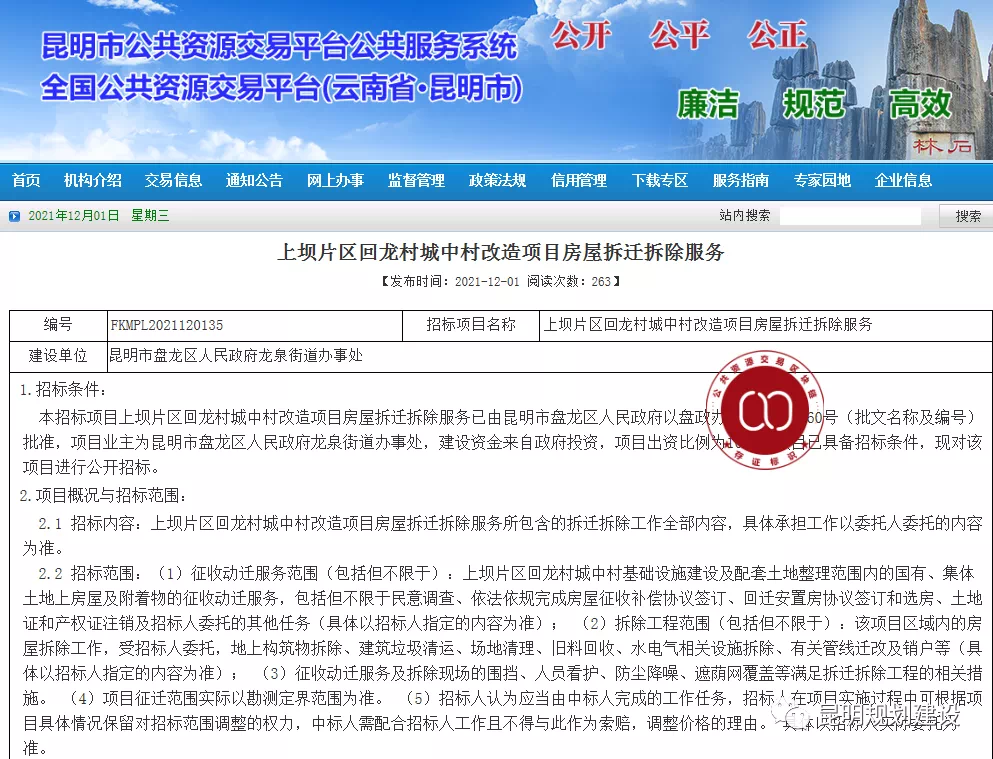Click the announcement title 上坝片区回龙村城中村改造项目房屋拆迁拆除服务

500,253
